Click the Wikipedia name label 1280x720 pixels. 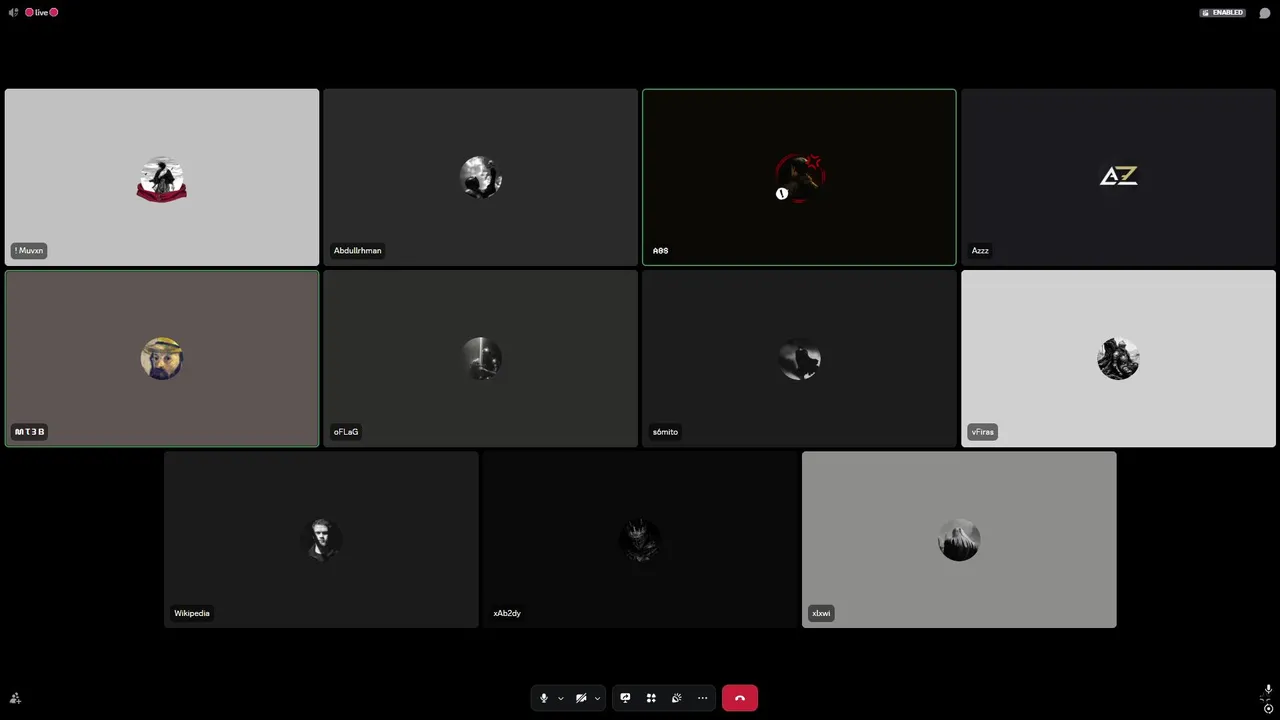tap(192, 613)
